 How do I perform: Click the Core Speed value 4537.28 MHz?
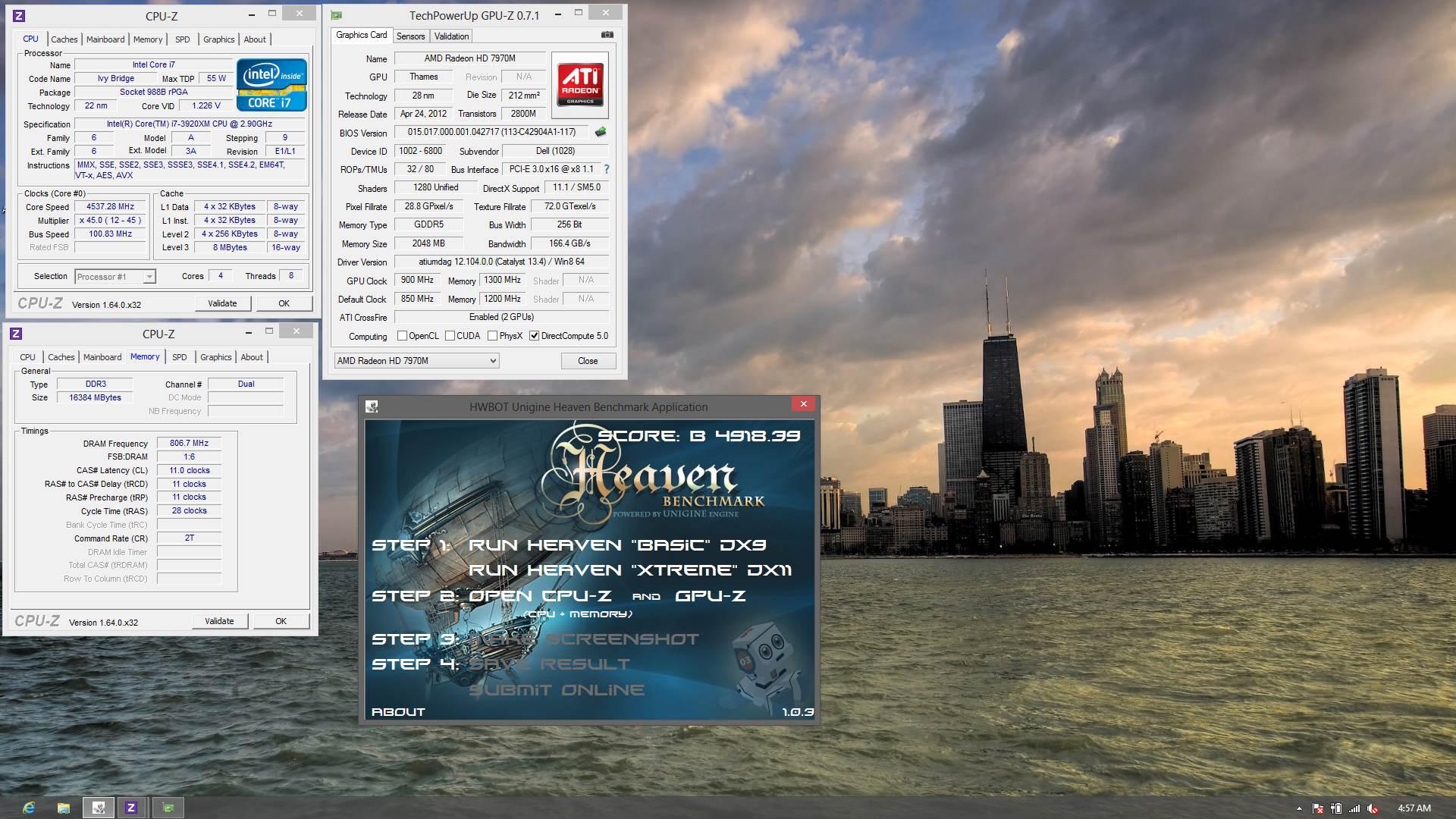pyautogui.click(x=110, y=206)
